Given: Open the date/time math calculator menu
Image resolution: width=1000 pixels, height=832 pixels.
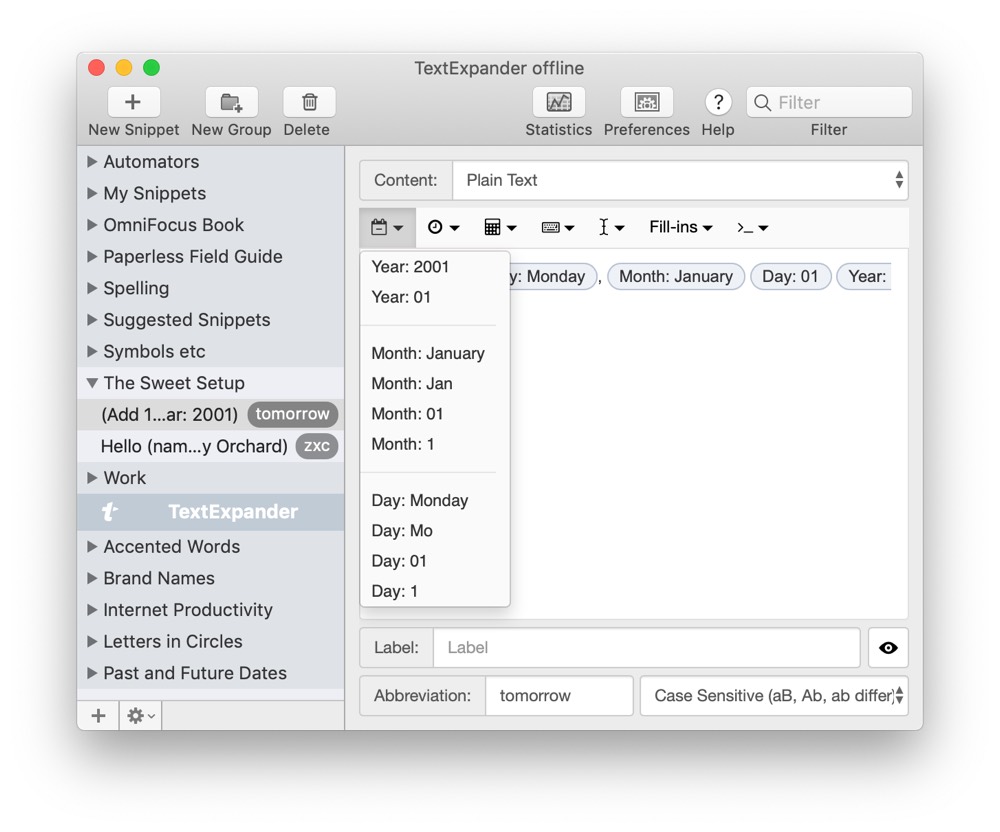Looking at the screenshot, I should point(501,228).
